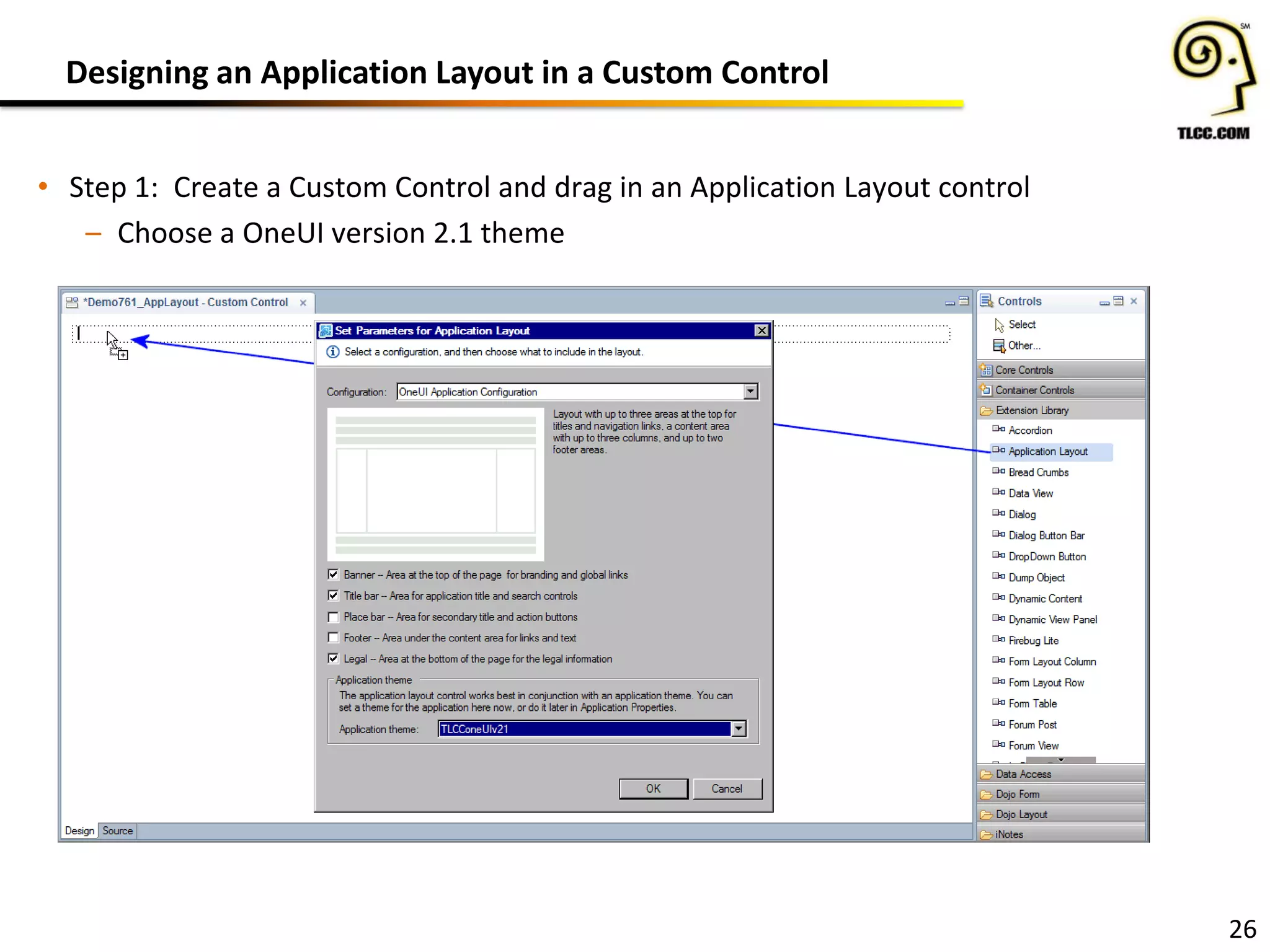Minimize the Controls palette view

(1104, 302)
